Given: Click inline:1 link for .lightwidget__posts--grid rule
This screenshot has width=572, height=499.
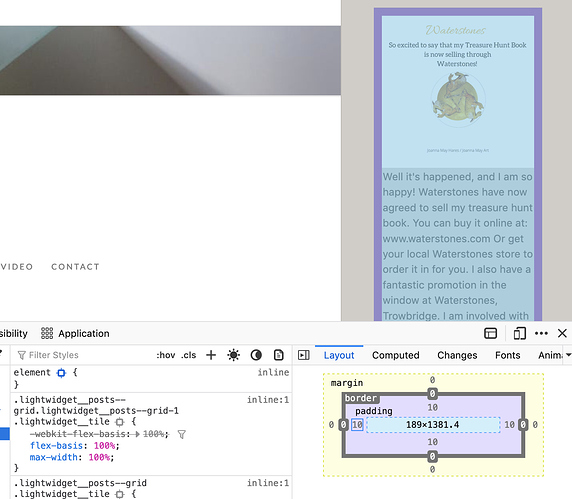Looking at the screenshot, I should click(x=268, y=483).
